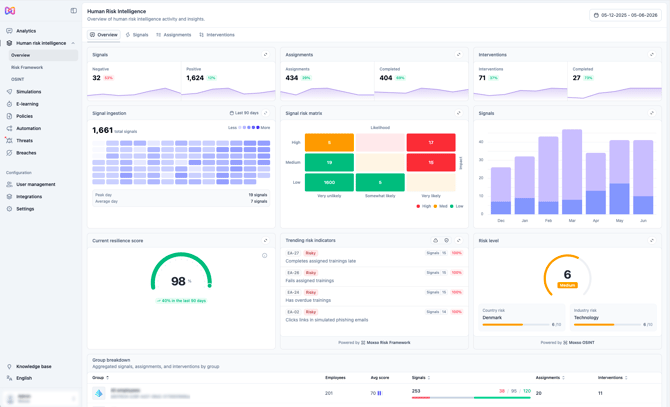Click the Moxso Risk Framework link

coord(386,343)
